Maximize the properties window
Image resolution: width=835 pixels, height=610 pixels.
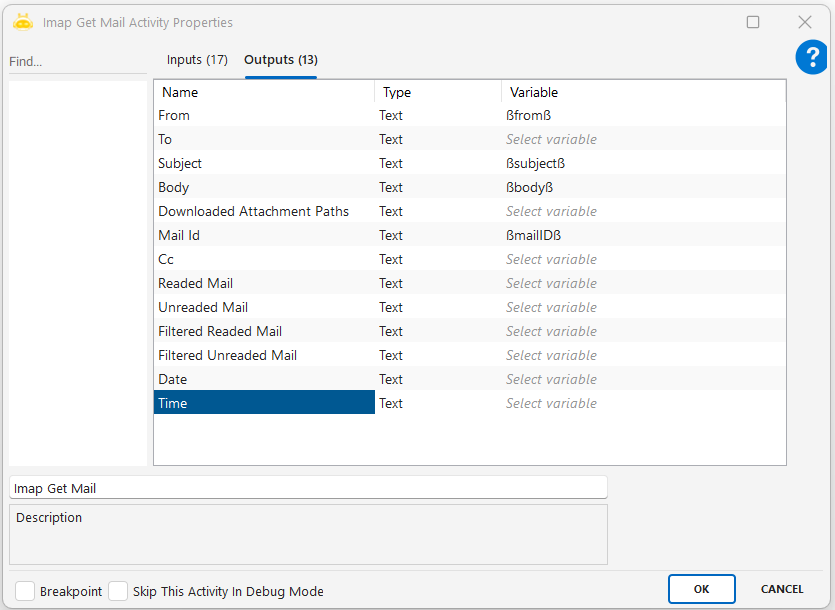point(753,22)
